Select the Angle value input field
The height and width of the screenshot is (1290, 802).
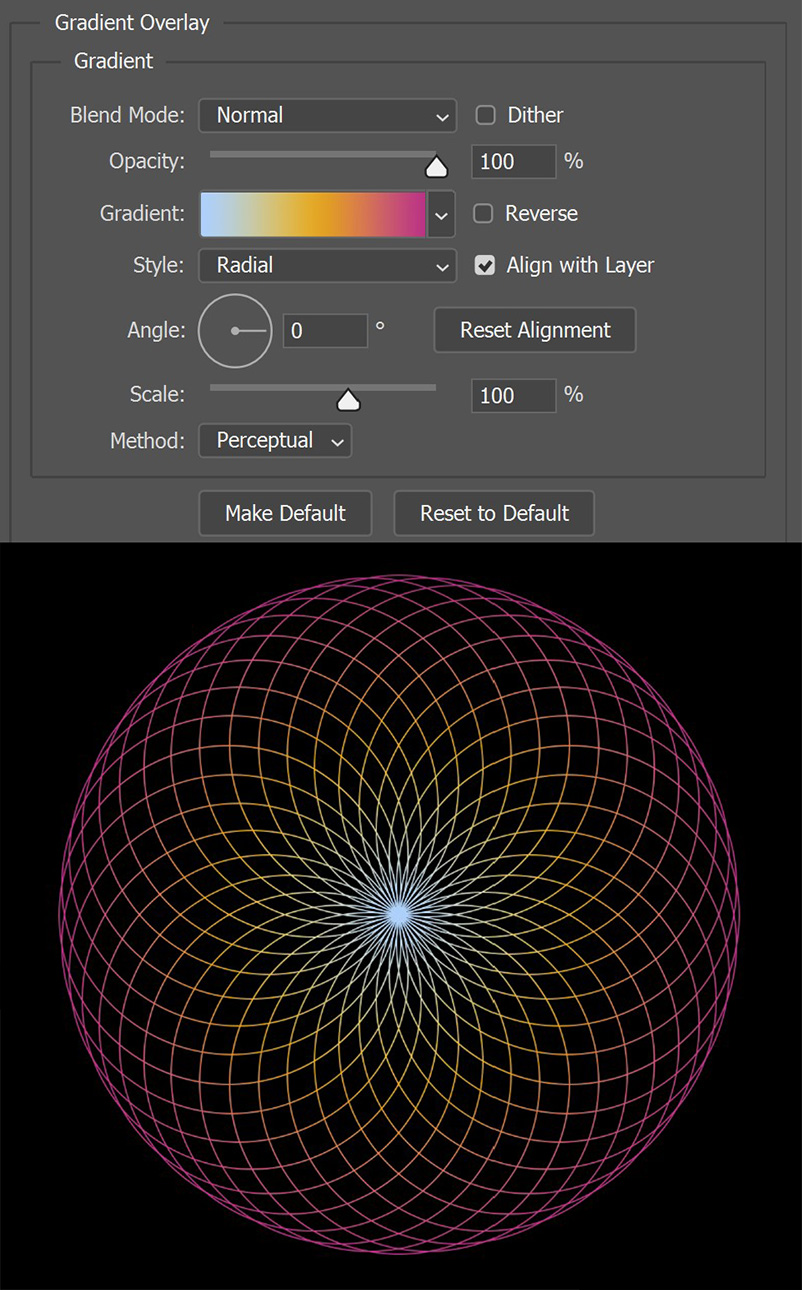click(324, 330)
